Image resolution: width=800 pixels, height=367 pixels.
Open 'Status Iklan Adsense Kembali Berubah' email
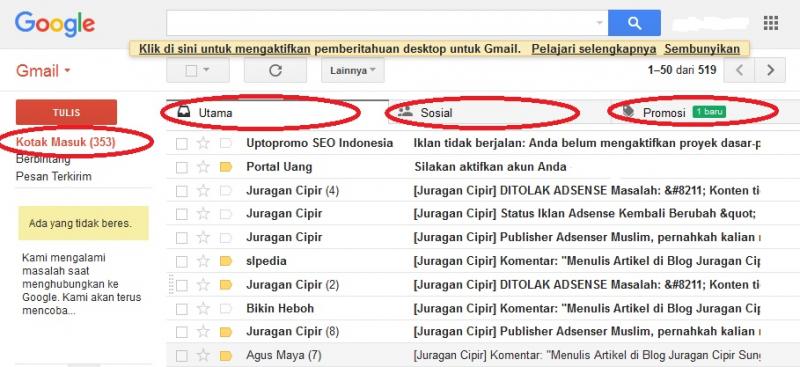(x=585, y=214)
